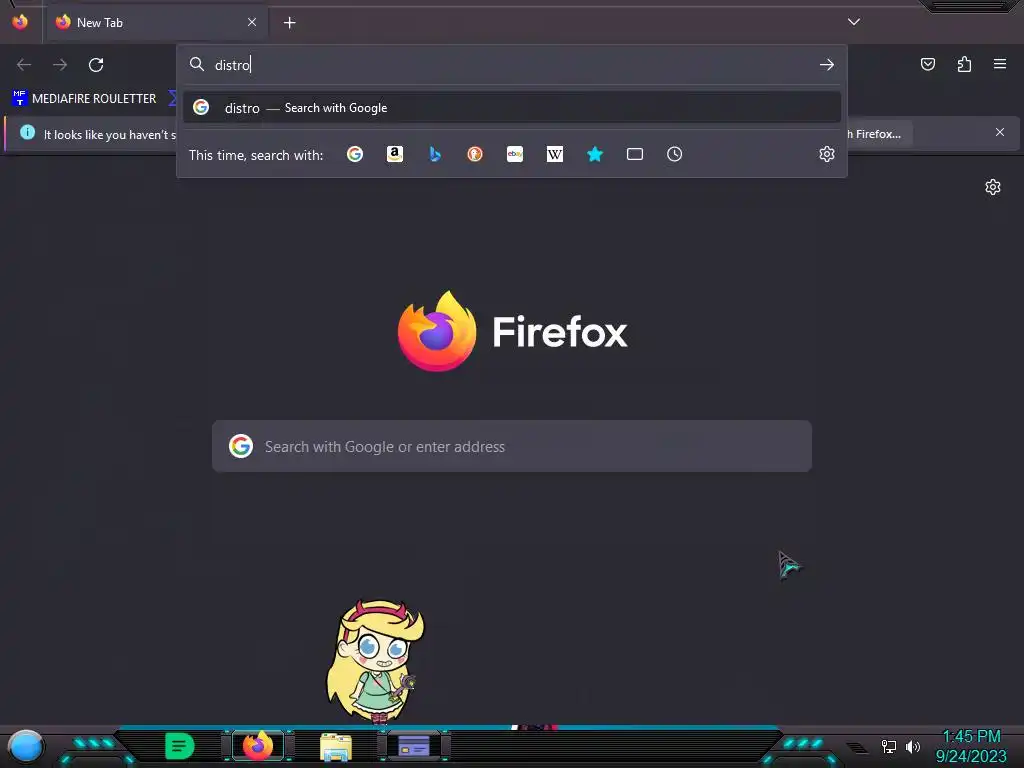Personalize new tab via gear icon
The image size is (1024, 768).
tap(993, 187)
